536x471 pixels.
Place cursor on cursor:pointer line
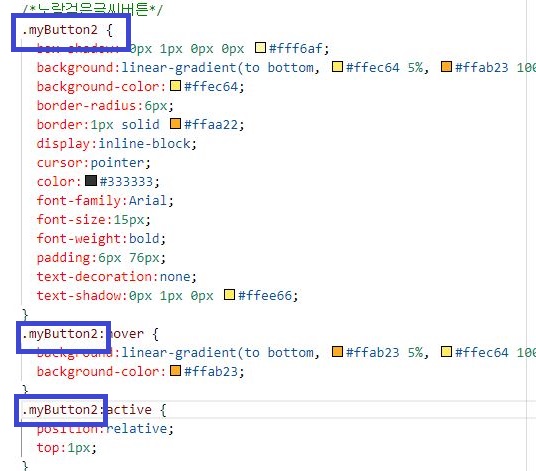[x=93, y=163]
